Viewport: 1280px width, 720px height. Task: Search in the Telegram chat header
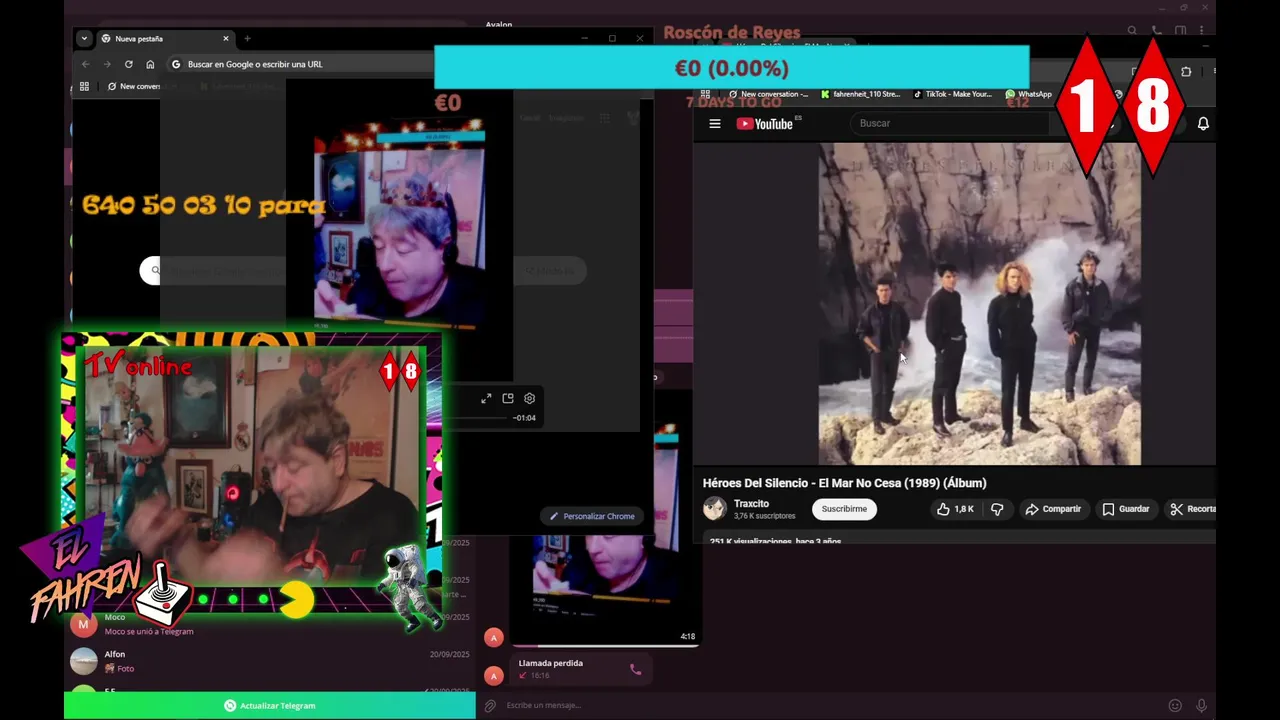pos(1132,31)
